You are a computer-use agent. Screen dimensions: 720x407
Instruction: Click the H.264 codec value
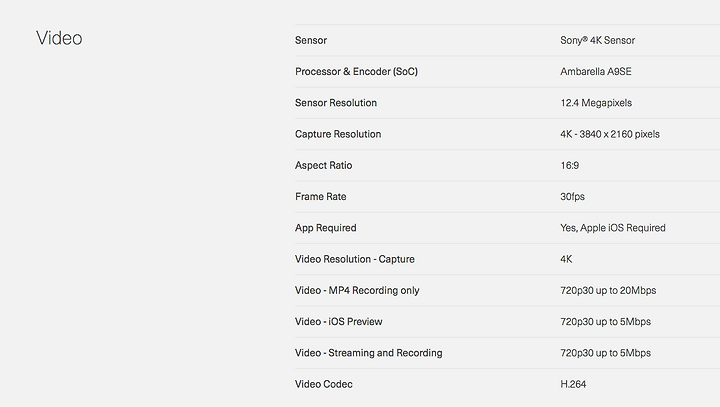[x=573, y=384]
